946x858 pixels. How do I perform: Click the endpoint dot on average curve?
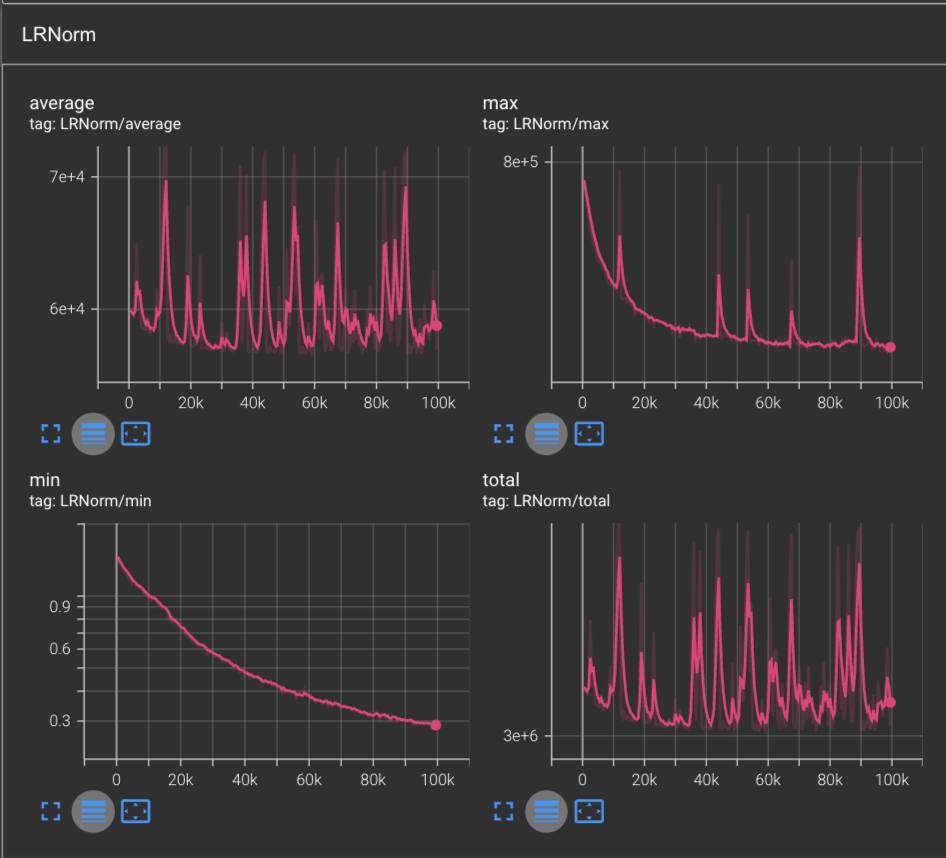[437, 326]
